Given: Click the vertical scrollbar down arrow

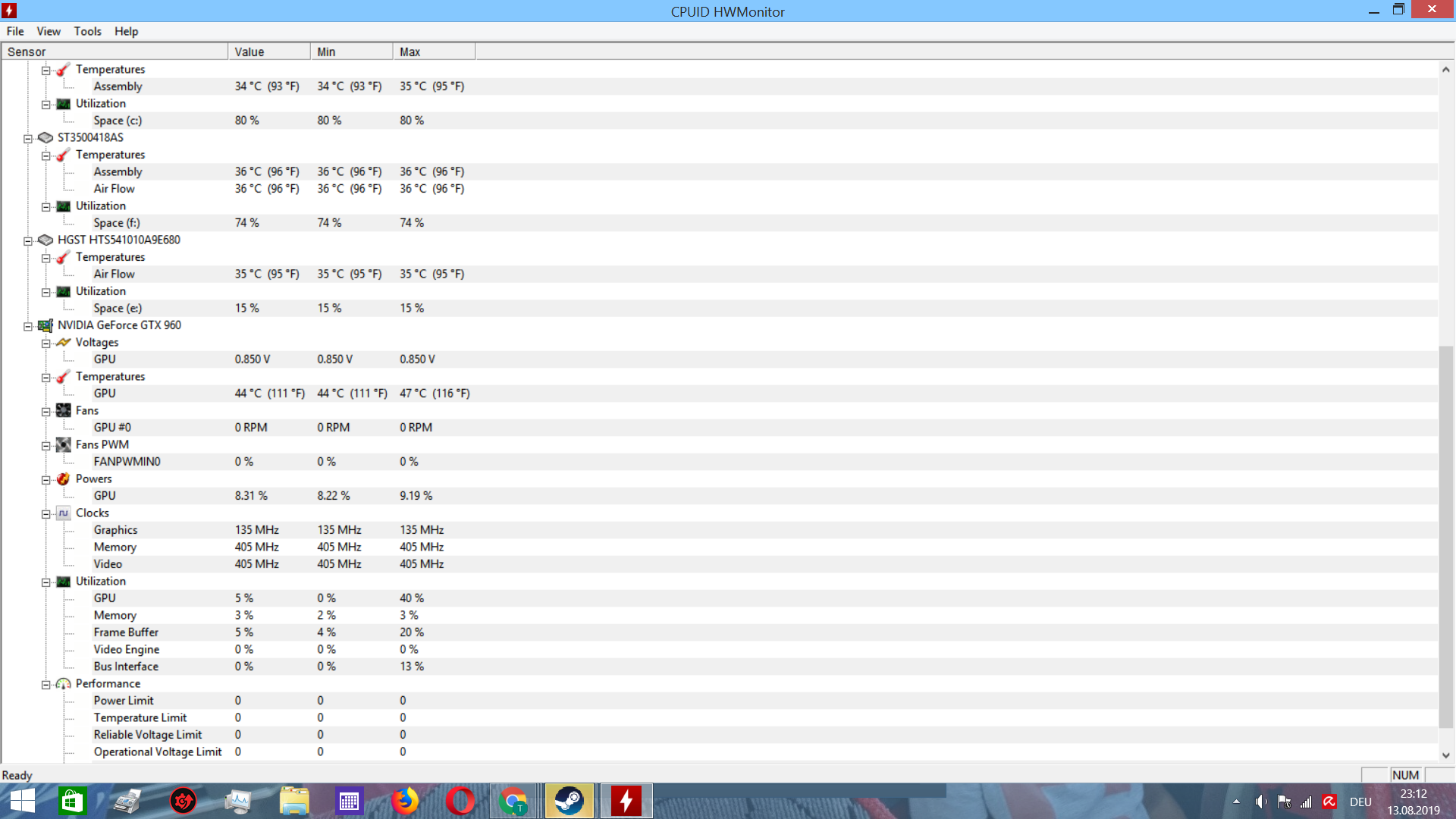Looking at the screenshot, I should coord(1445,755).
